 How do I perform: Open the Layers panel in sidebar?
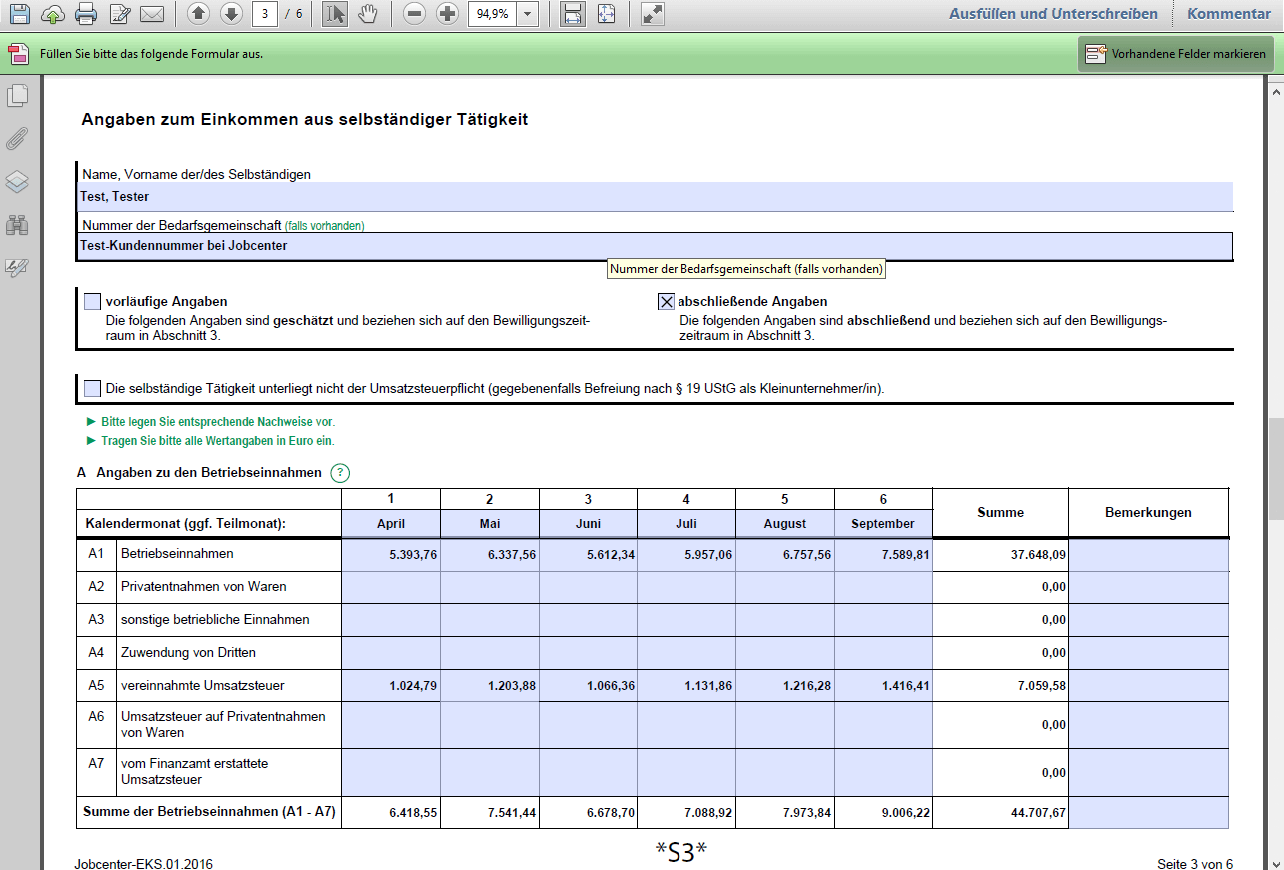[x=17, y=182]
